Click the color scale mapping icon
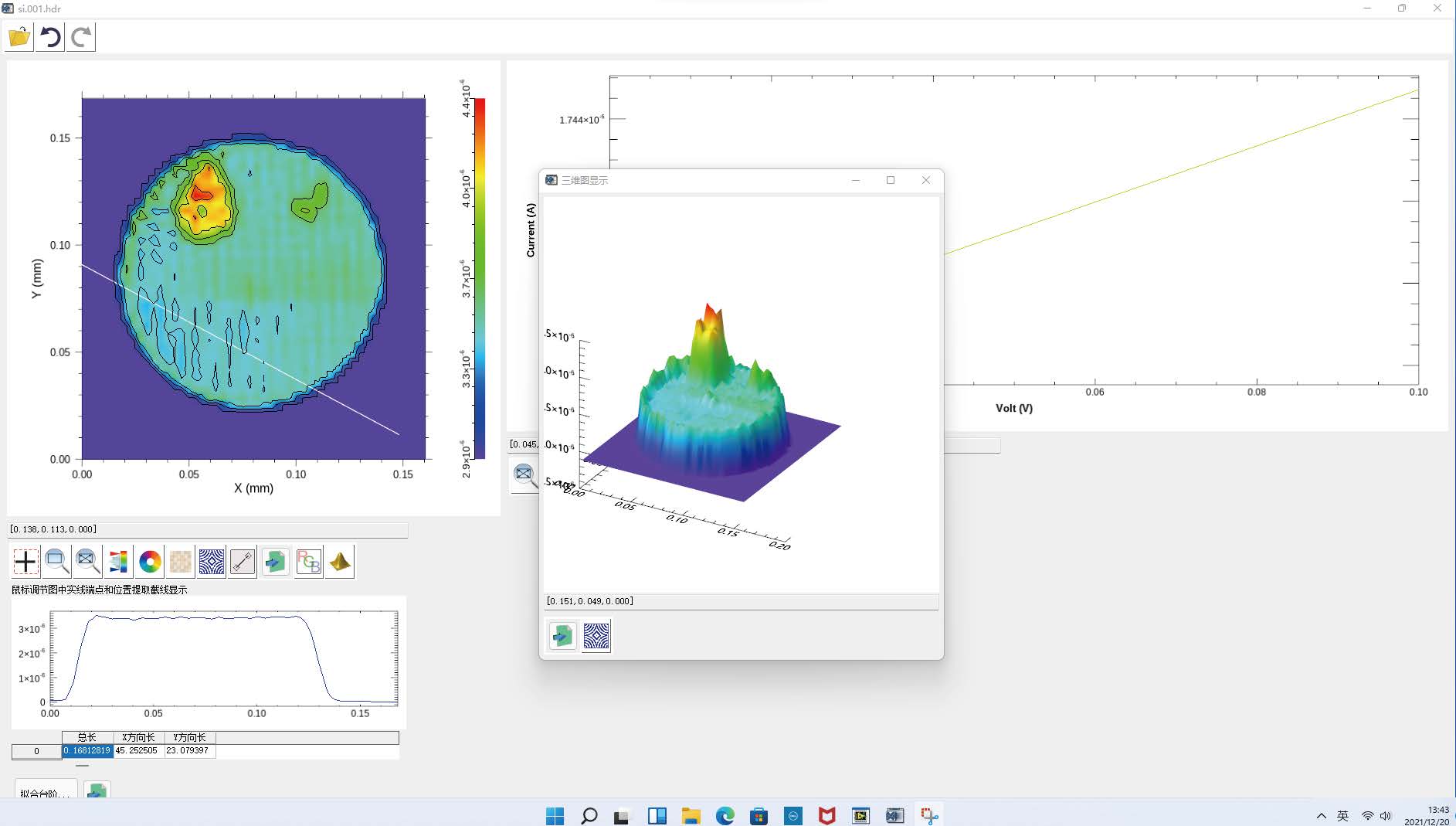The height and width of the screenshot is (826, 1456). tap(118, 562)
